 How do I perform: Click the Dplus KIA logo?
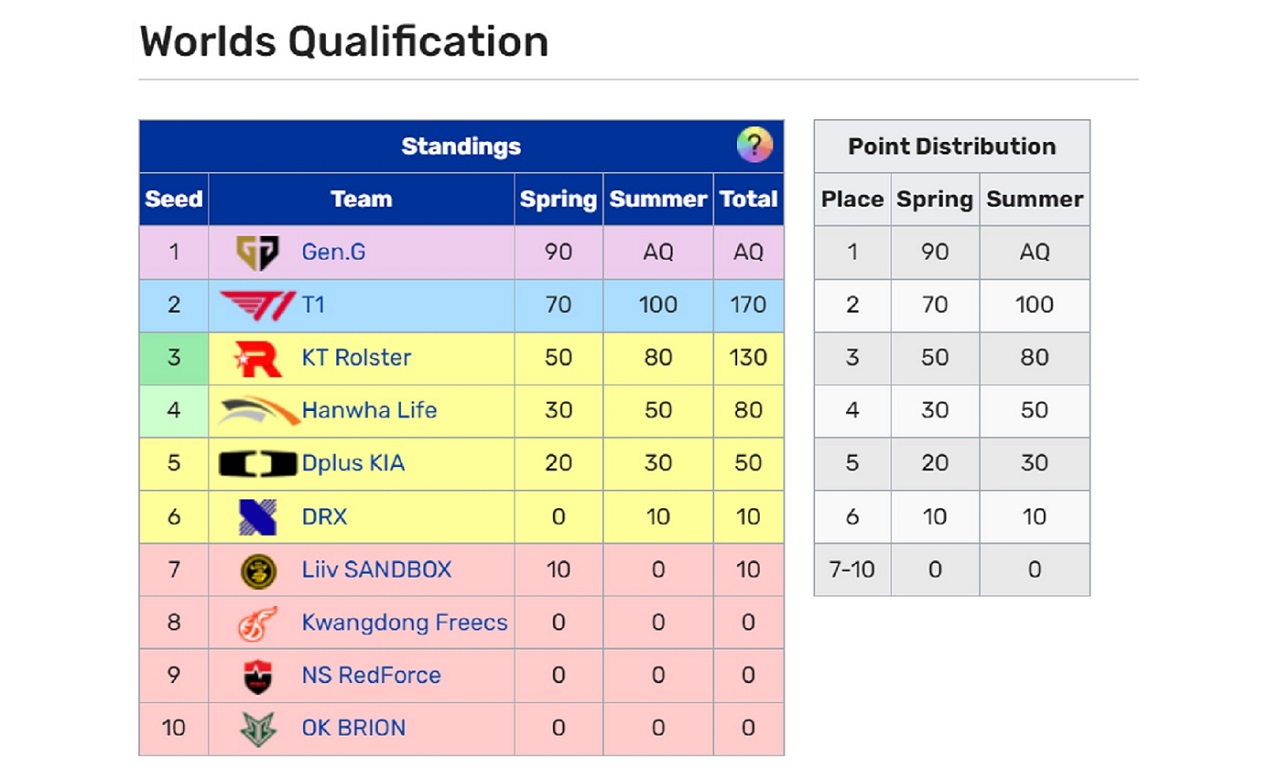click(x=258, y=463)
